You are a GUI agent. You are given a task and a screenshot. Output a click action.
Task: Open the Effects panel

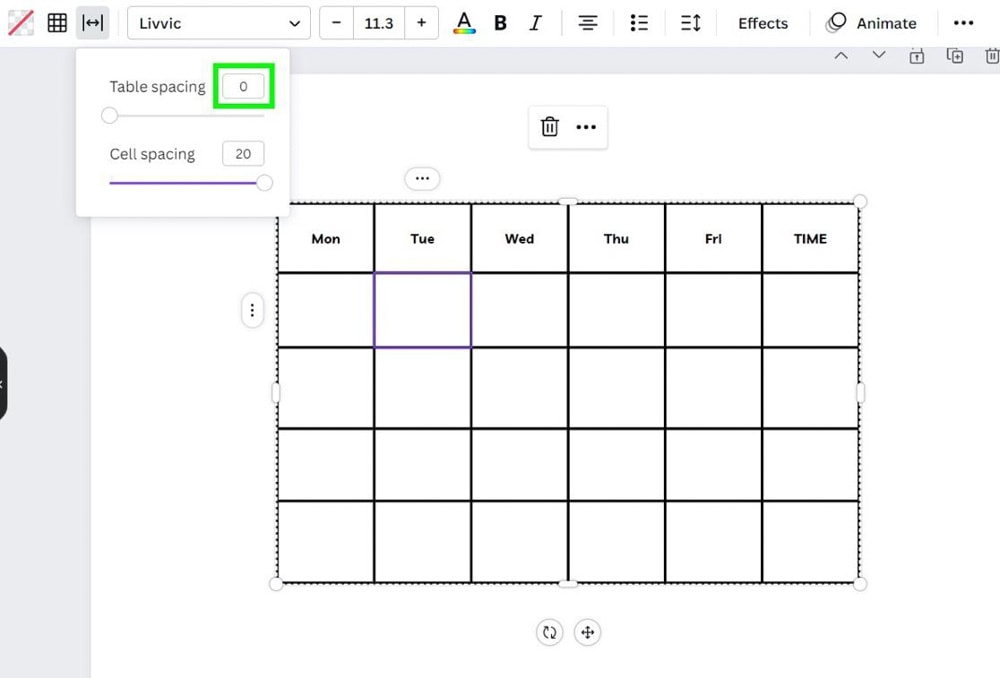click(762, 23)
